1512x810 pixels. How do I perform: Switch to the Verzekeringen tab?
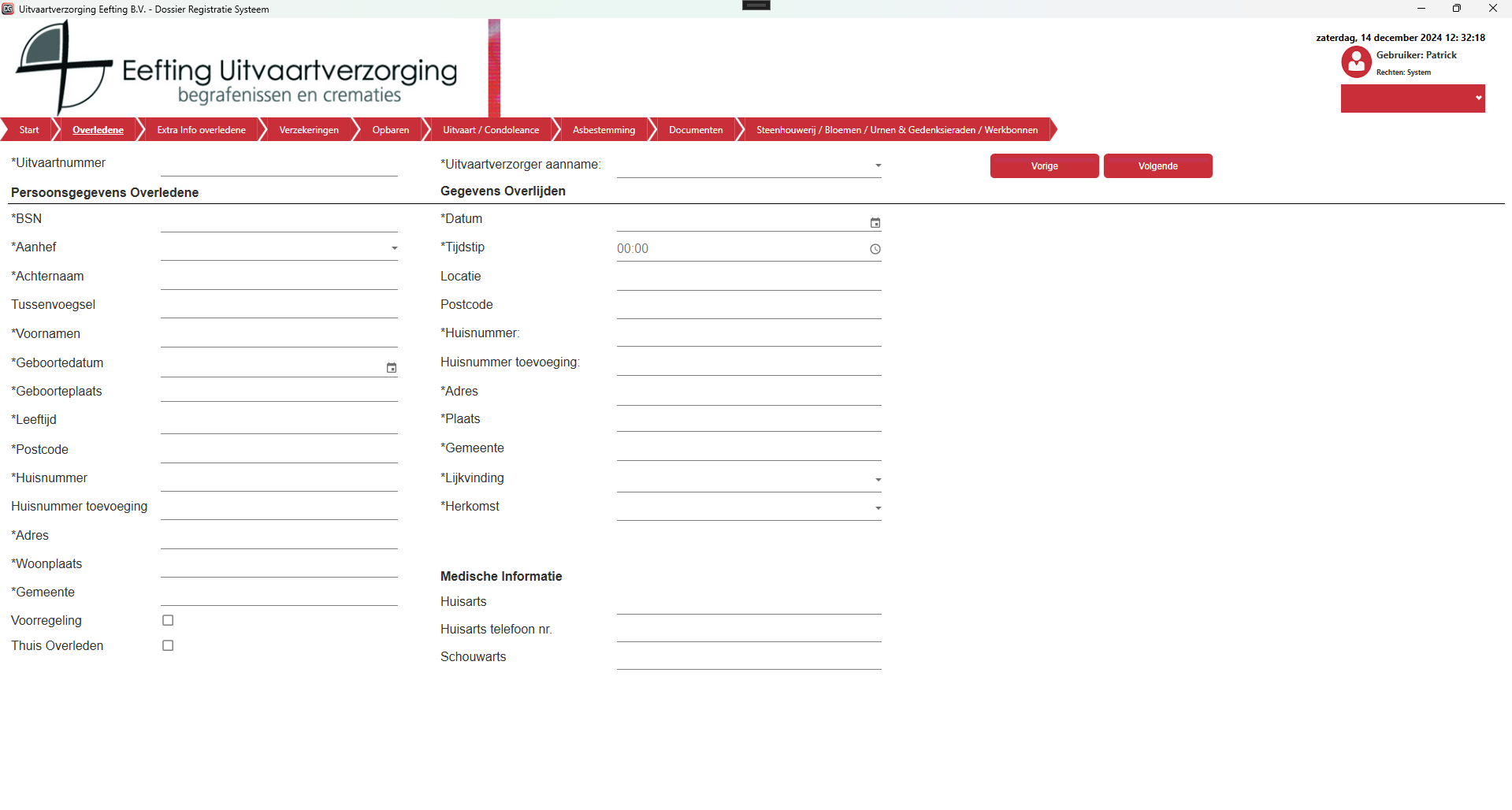309,130
